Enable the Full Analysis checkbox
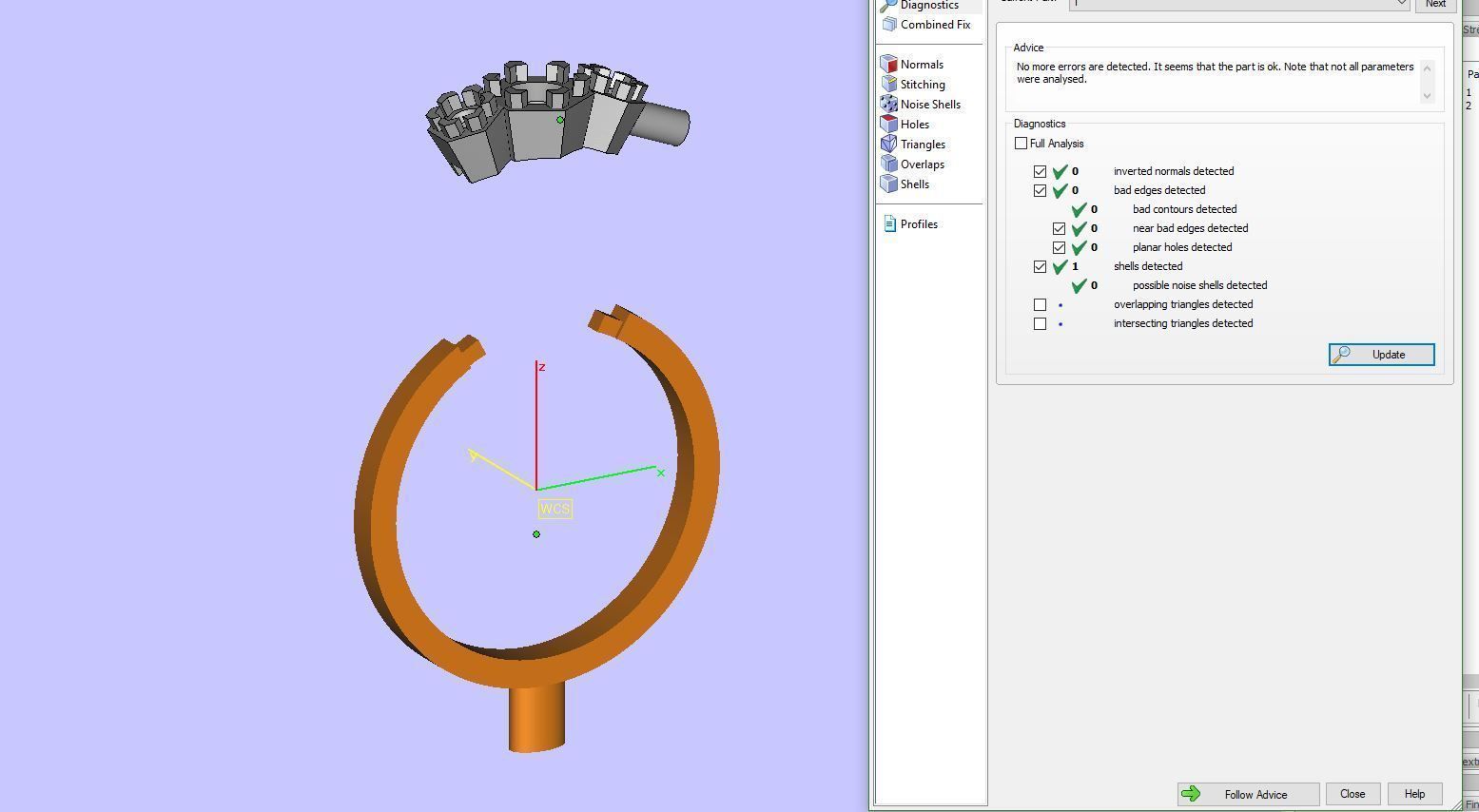 click(x=1021, y=144)
